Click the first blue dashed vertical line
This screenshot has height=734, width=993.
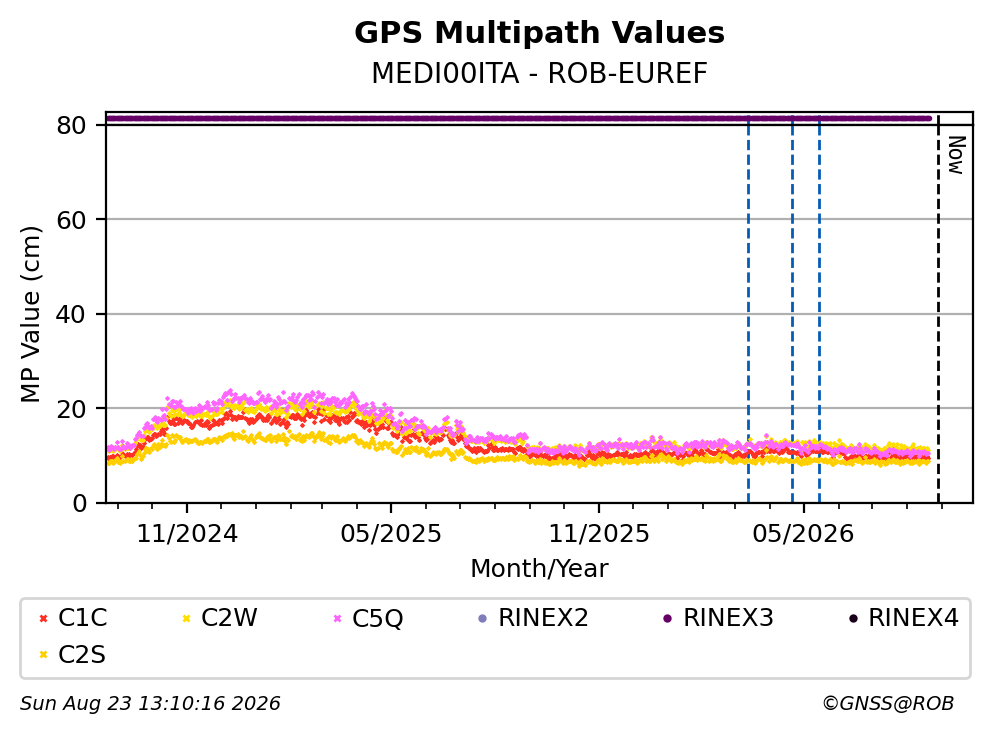749,309
